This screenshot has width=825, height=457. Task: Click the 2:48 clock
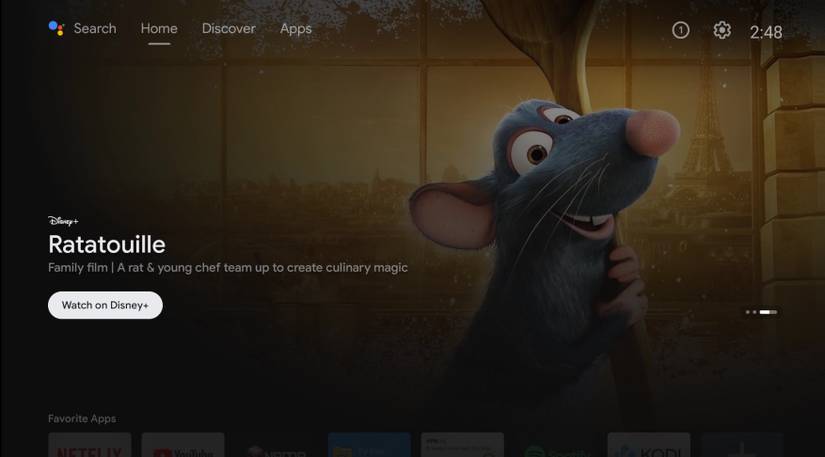click(766, 33)
